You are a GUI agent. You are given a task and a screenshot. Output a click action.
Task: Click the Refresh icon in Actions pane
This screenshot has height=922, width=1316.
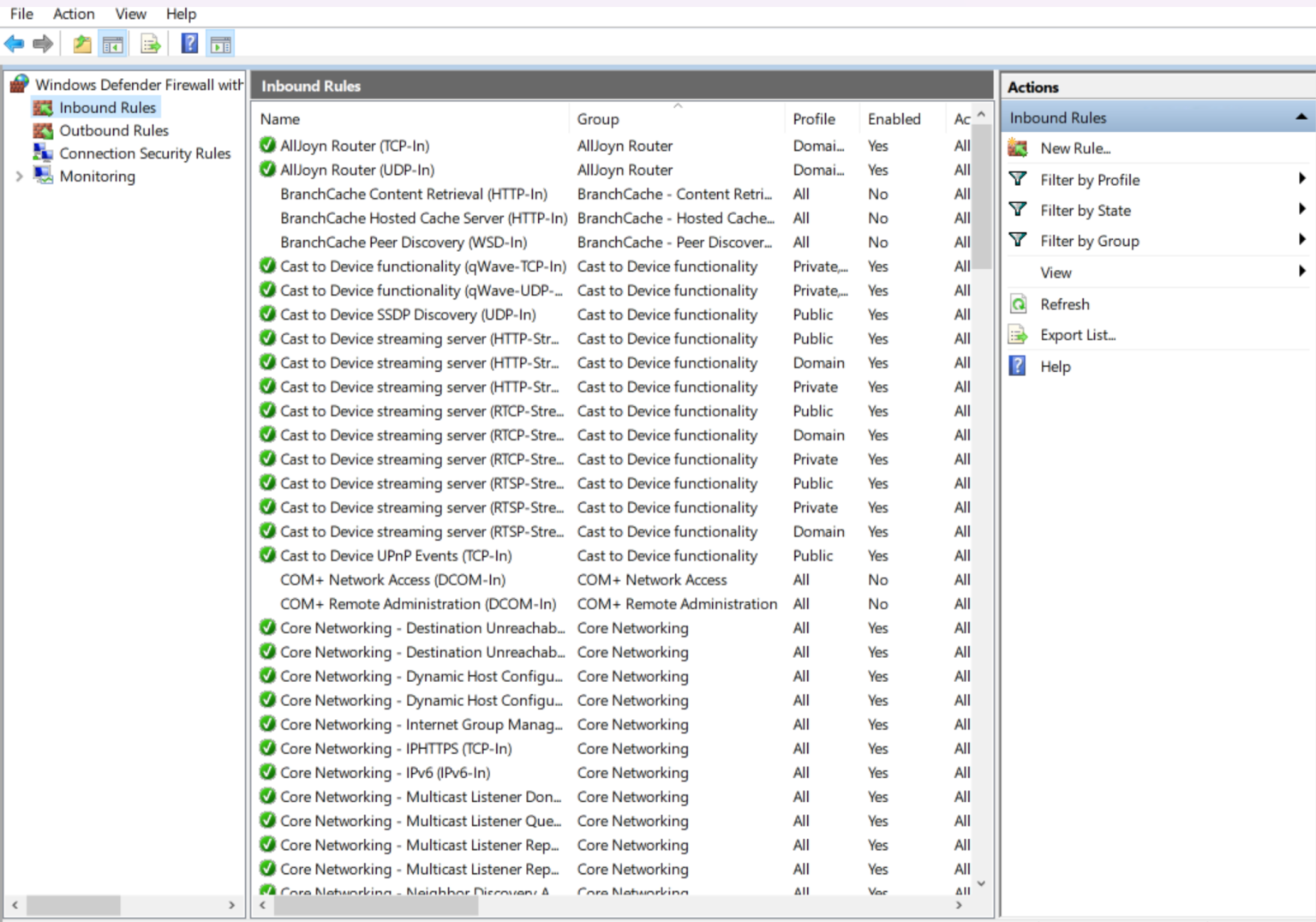click(1018, 303)
